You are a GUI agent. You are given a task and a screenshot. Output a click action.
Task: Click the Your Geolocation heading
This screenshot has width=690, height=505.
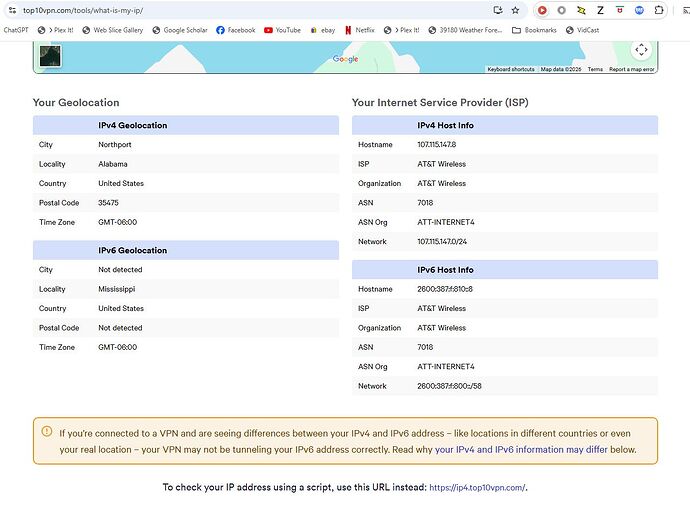click(x=76, y=102)
